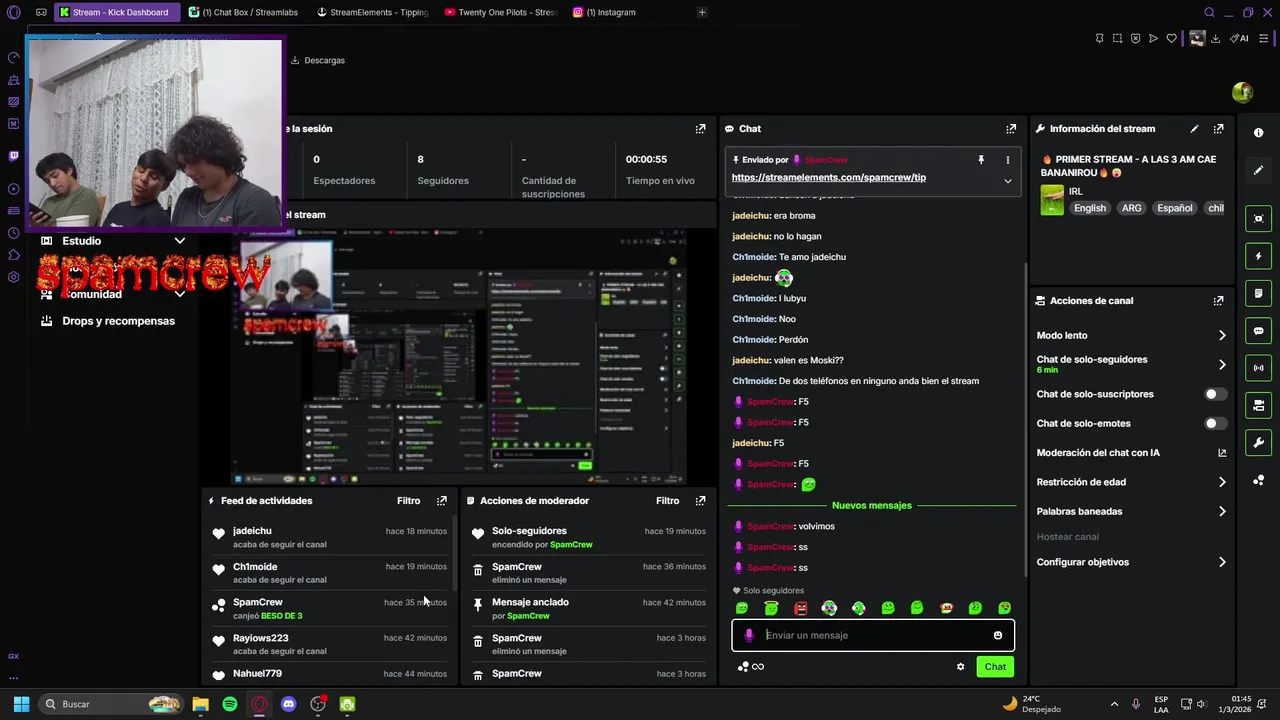Click the Español language tag

(1175, 208)
